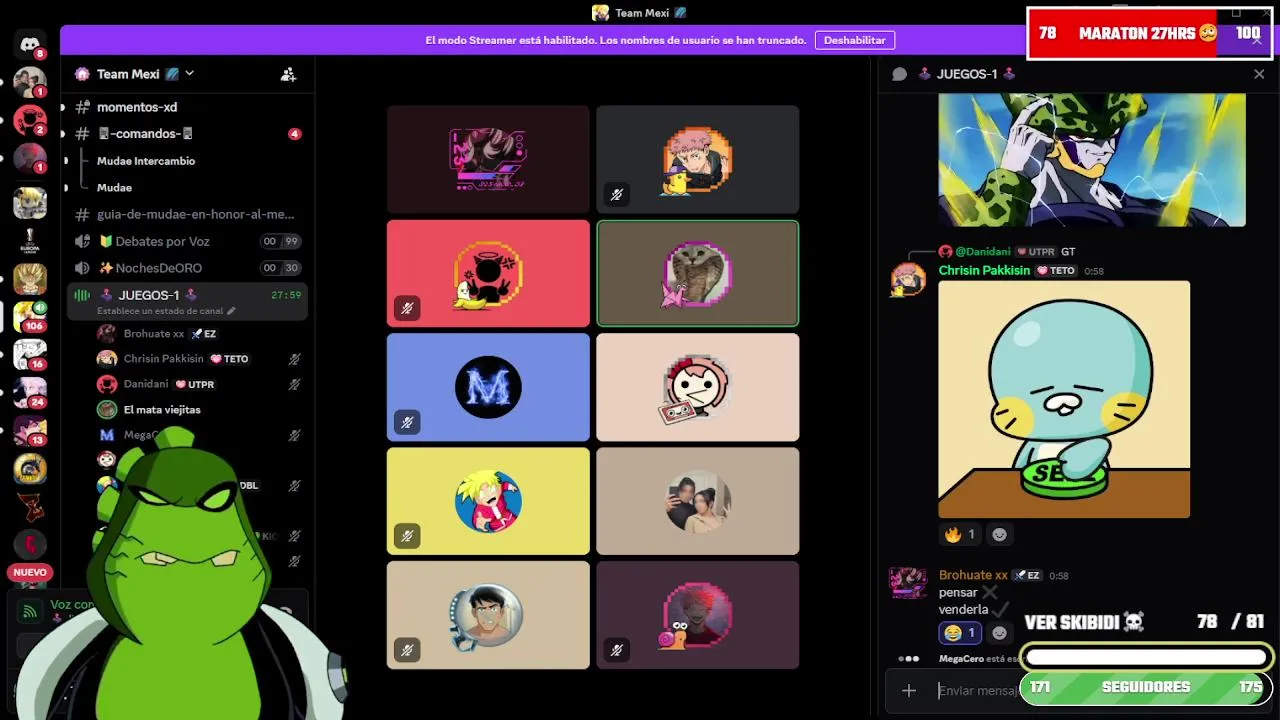
Task: Click Brohuate xx's username in chat
Action: [x=973, y=575]
